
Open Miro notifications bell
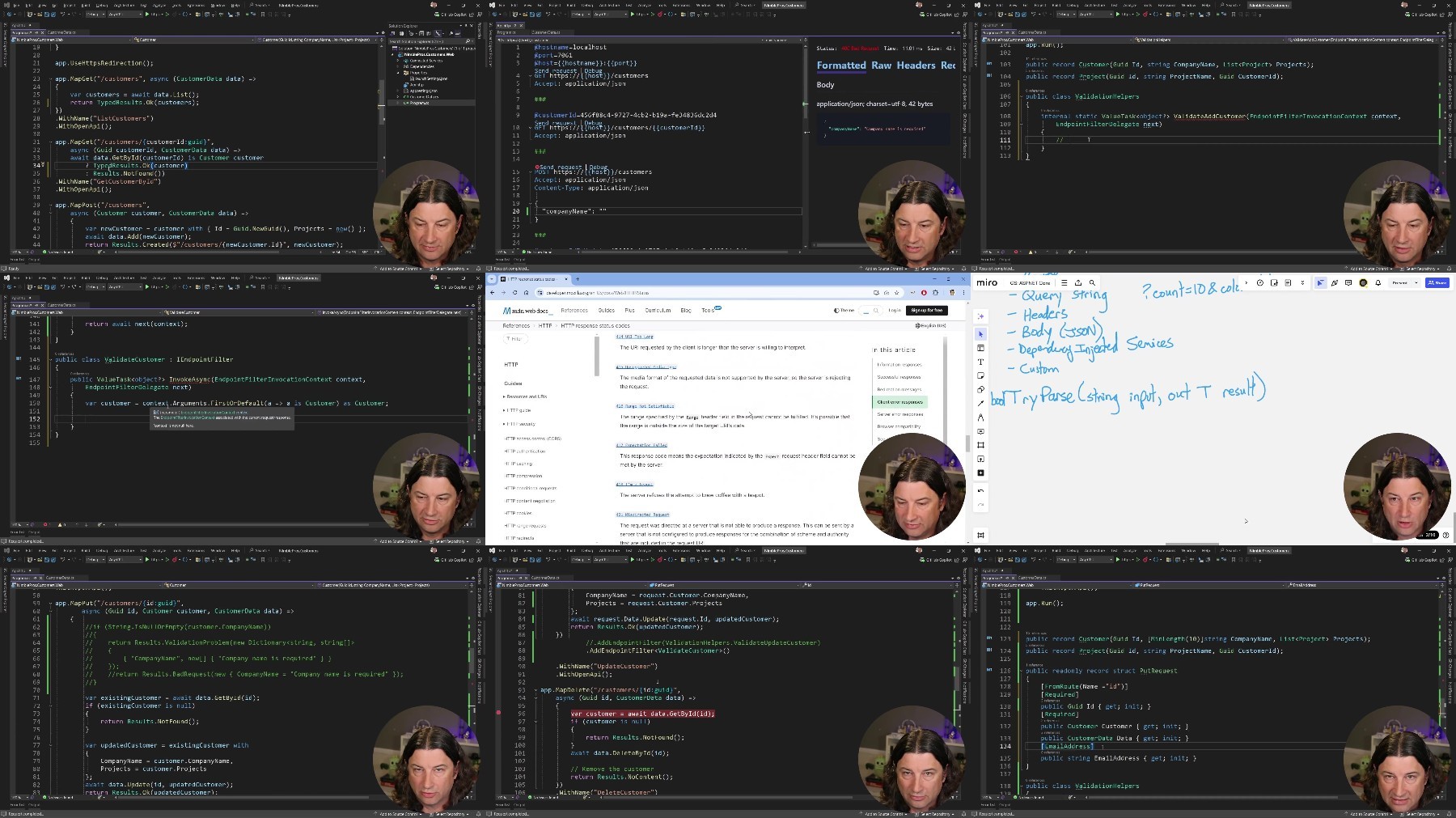pyautogui.click(x=1378, y=282)
